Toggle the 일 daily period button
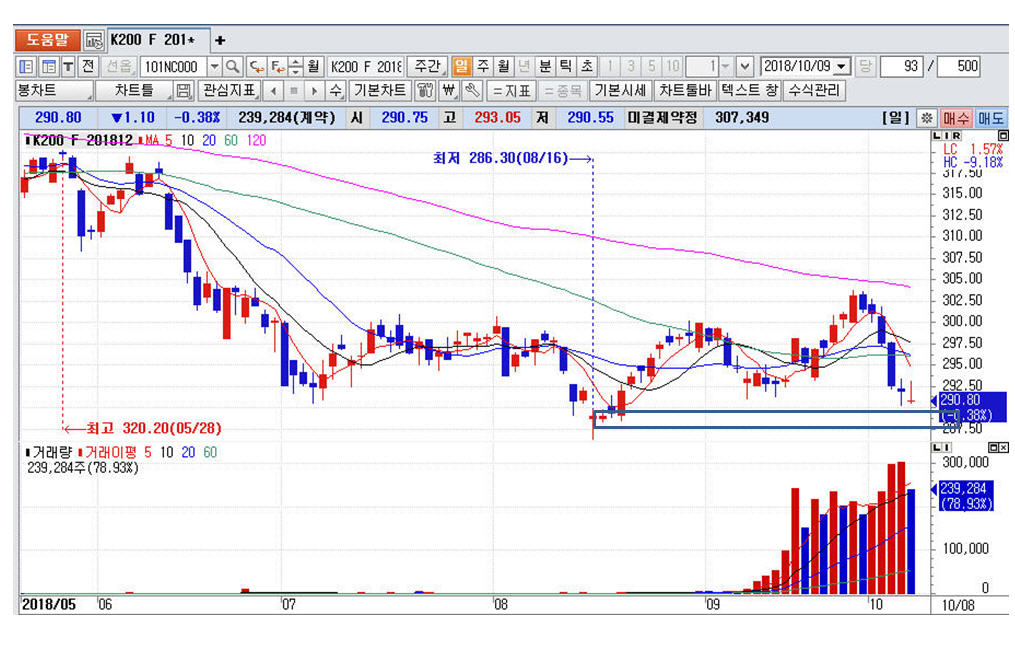1015x658 pixels. click(x=461, y=67)
